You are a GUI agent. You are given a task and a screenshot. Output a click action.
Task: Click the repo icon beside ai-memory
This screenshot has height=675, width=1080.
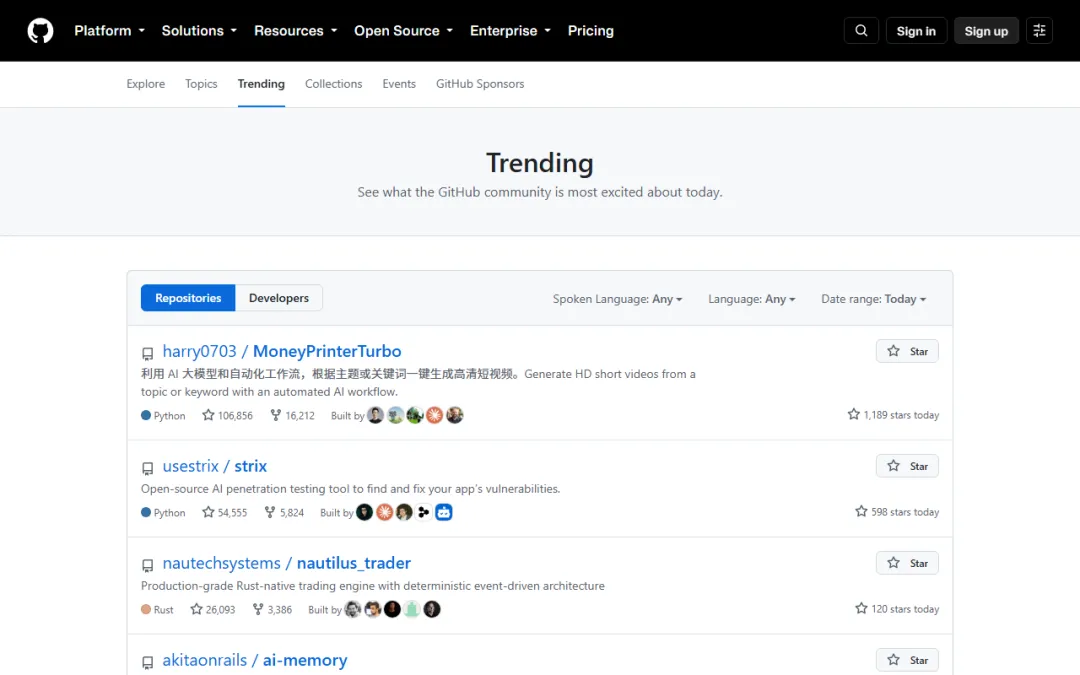[x=147, y=663]
